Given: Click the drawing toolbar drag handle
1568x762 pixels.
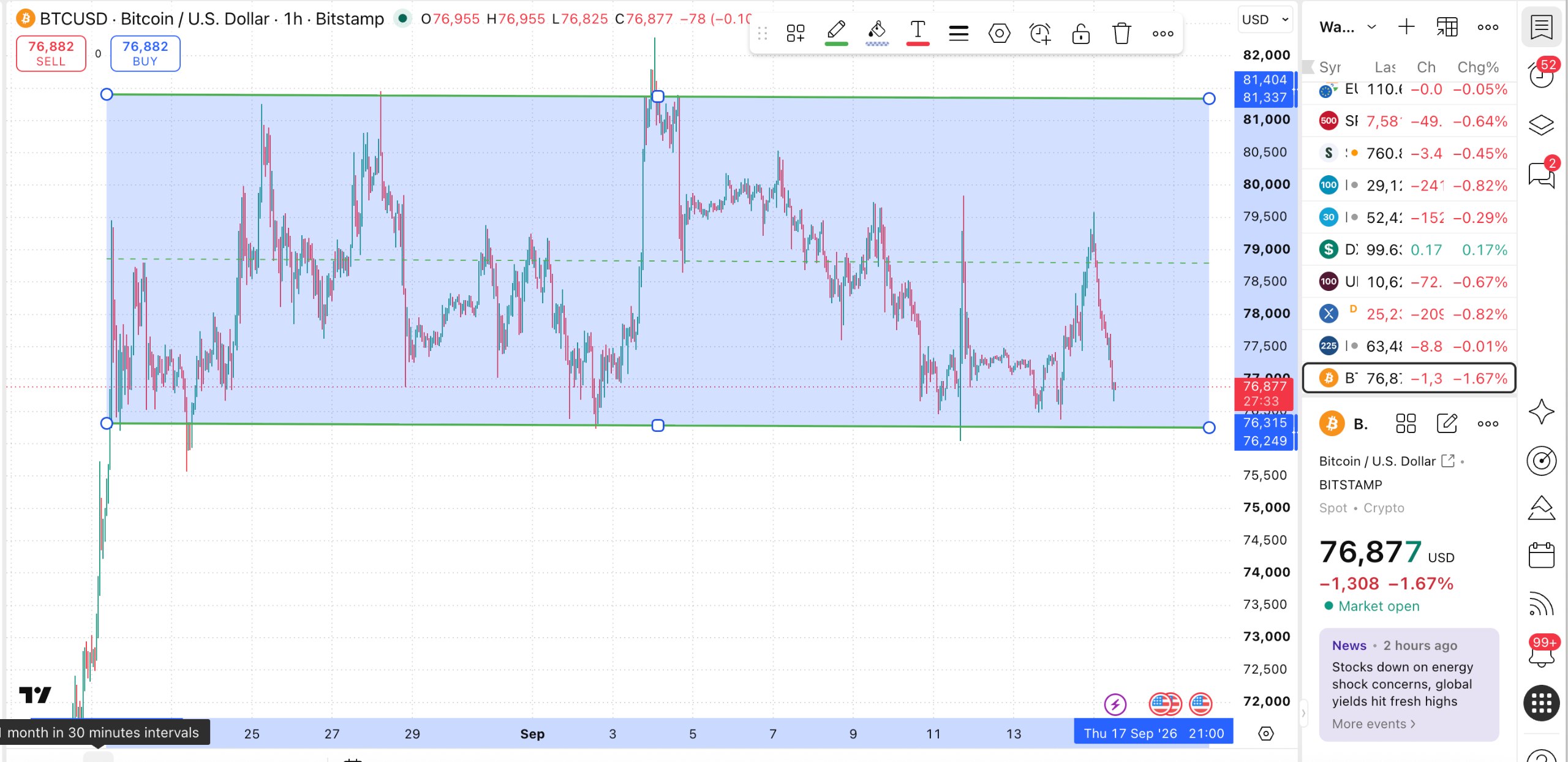Looking at the screenshot, I should [763, 33].
